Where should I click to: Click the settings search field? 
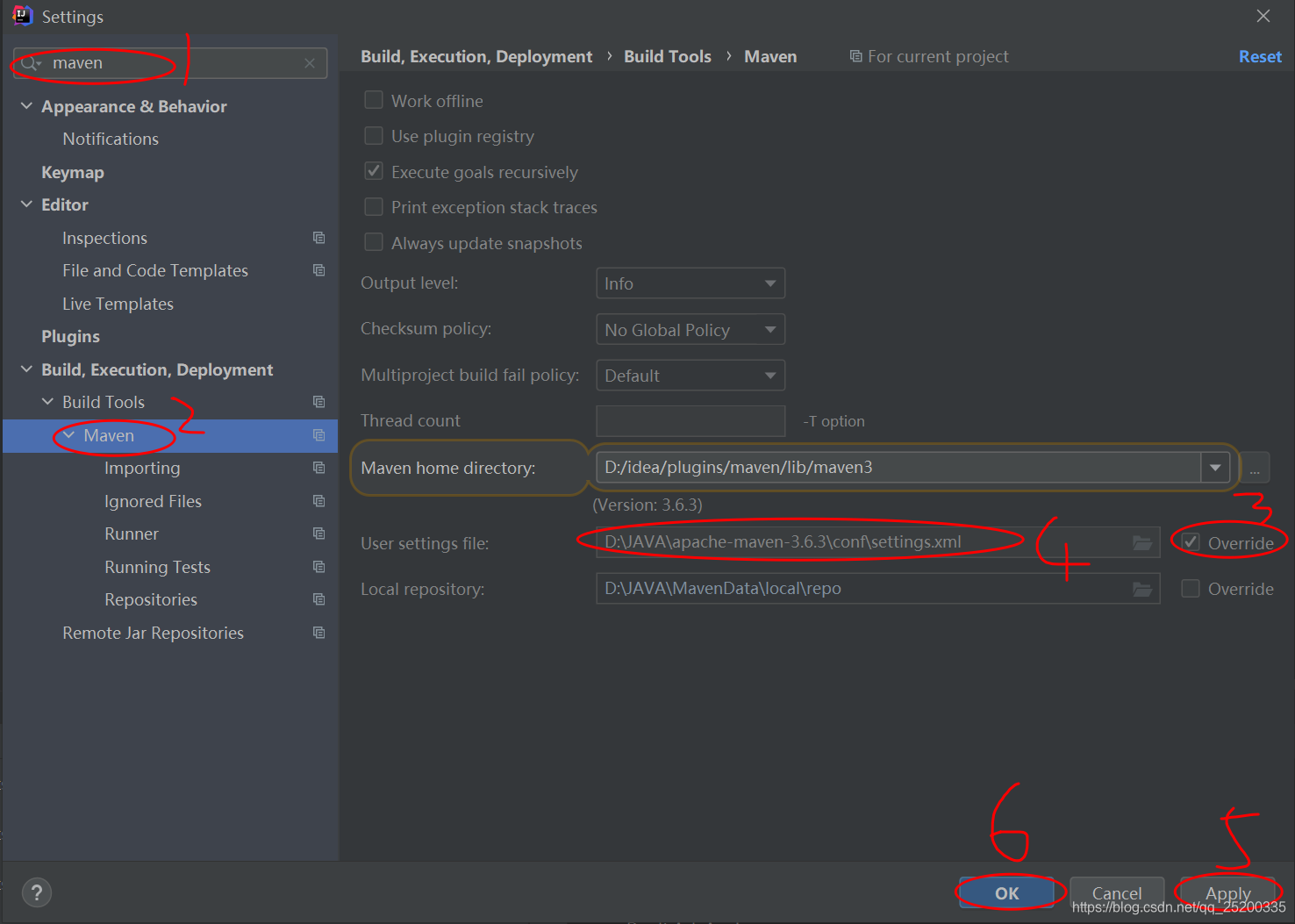click(170, 63)
